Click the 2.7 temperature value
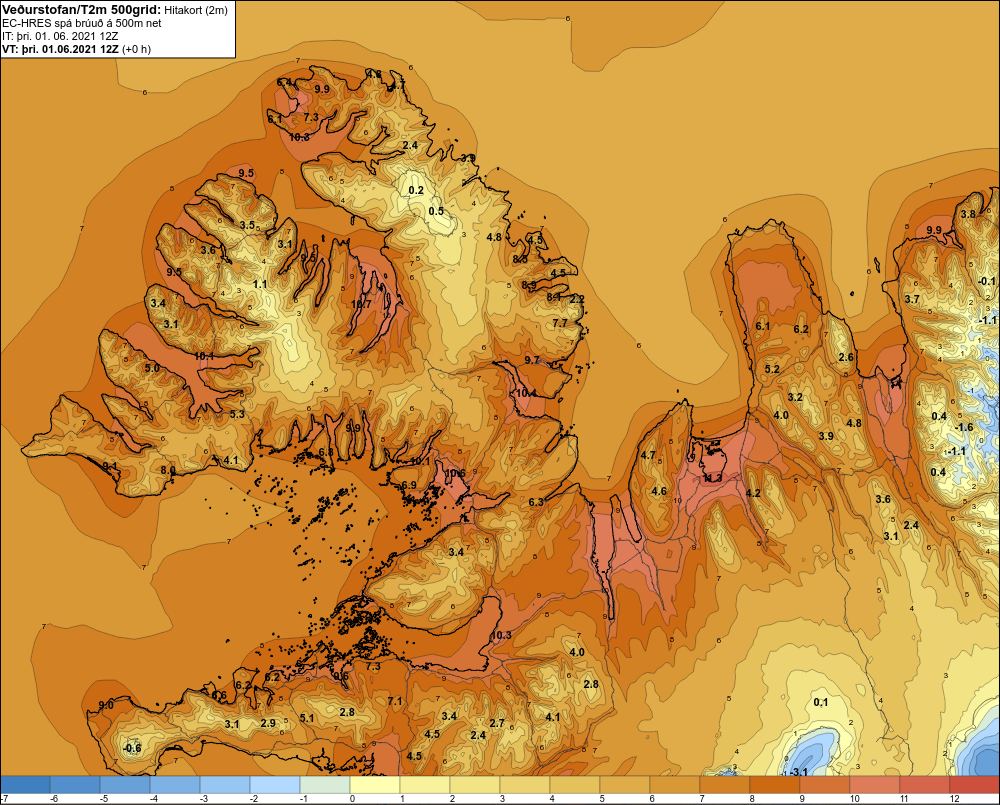1000x805 pixels. tap(497, 723)
